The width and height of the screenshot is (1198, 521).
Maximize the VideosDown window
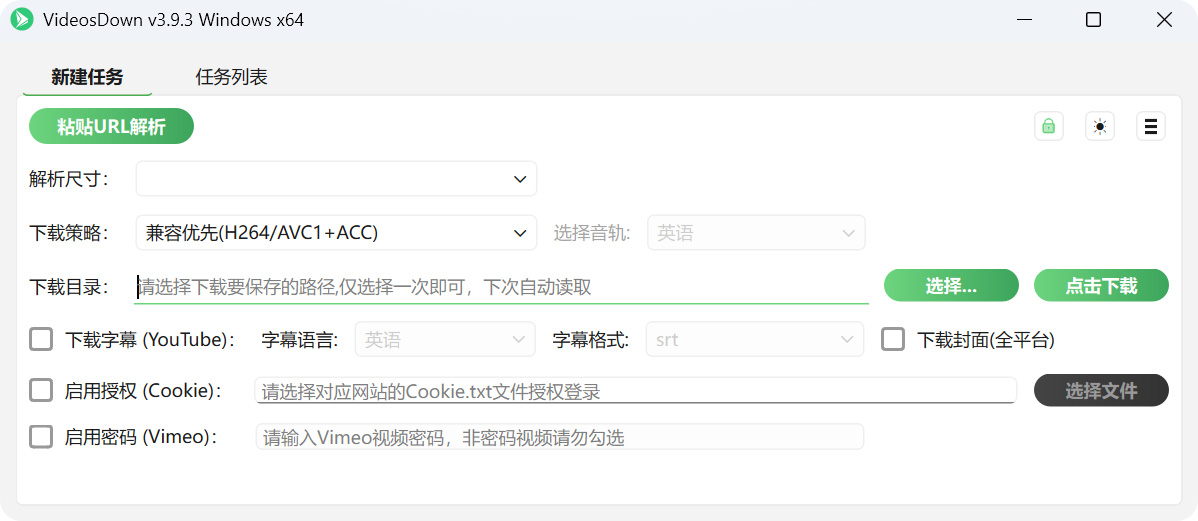click(x=1093, y=20)
